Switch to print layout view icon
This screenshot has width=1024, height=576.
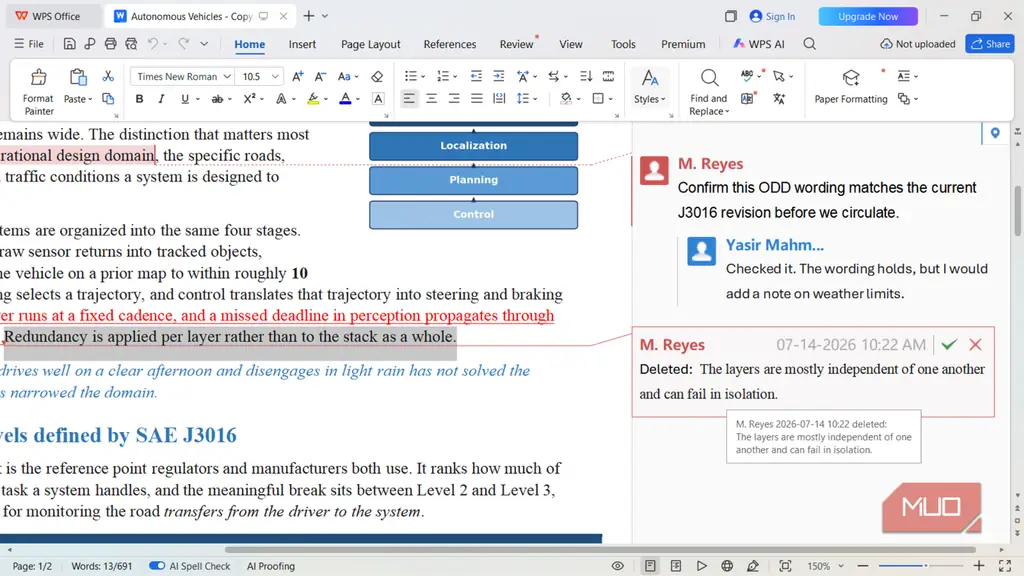[x=650, y=566]
